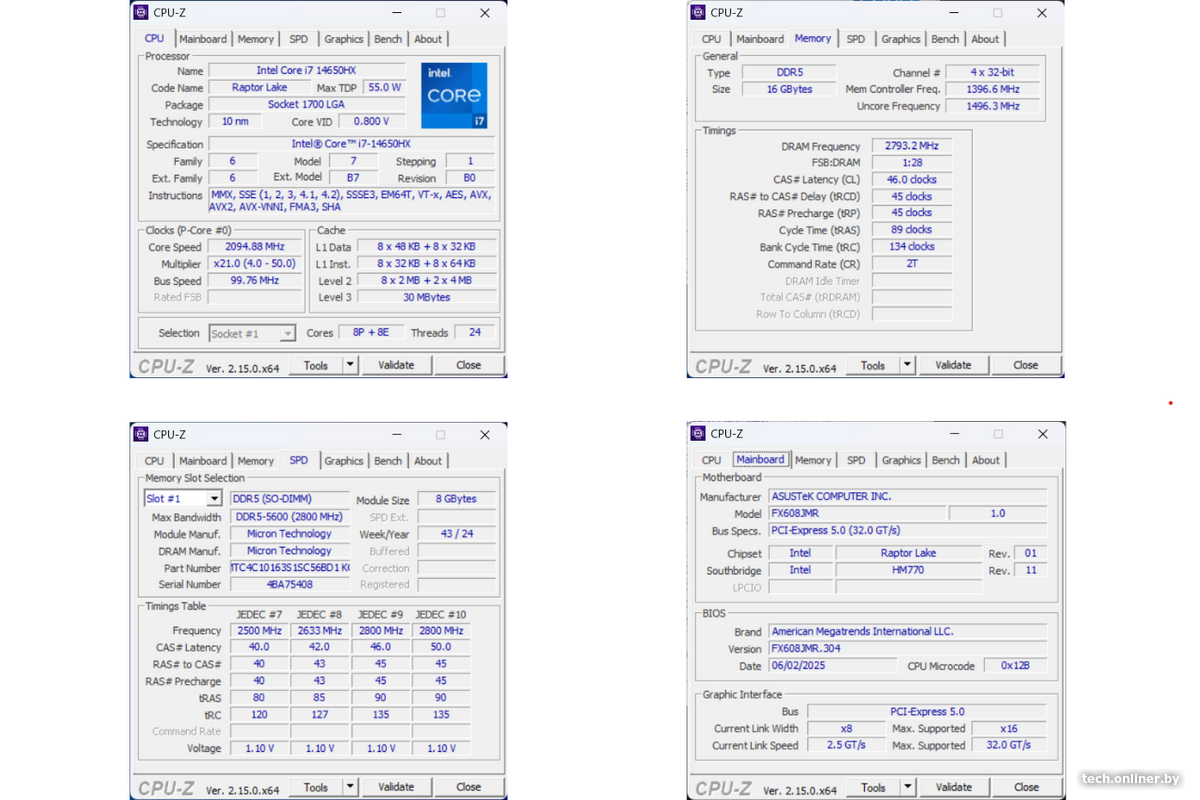Open the Slot #1 memory slot dropdown
This screenshot has width=1200, height=800.
(x=214, y=499)
